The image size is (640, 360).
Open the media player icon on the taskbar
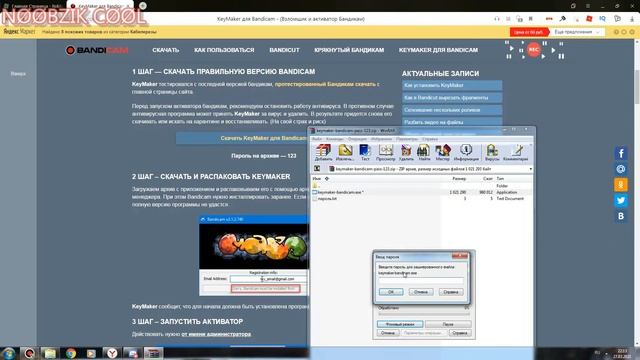(x=91, y=353)
